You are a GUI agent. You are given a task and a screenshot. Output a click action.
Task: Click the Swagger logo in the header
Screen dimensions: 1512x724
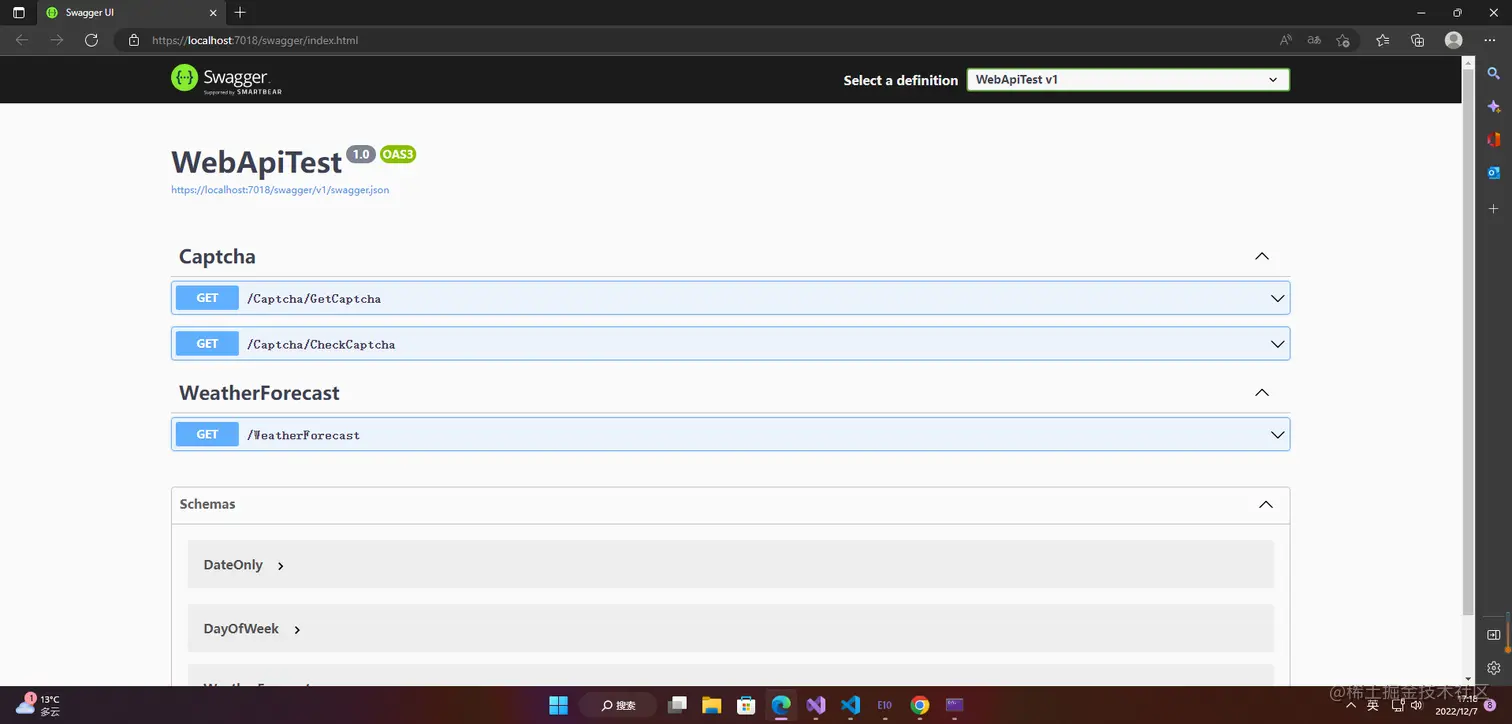pos(226,79)
